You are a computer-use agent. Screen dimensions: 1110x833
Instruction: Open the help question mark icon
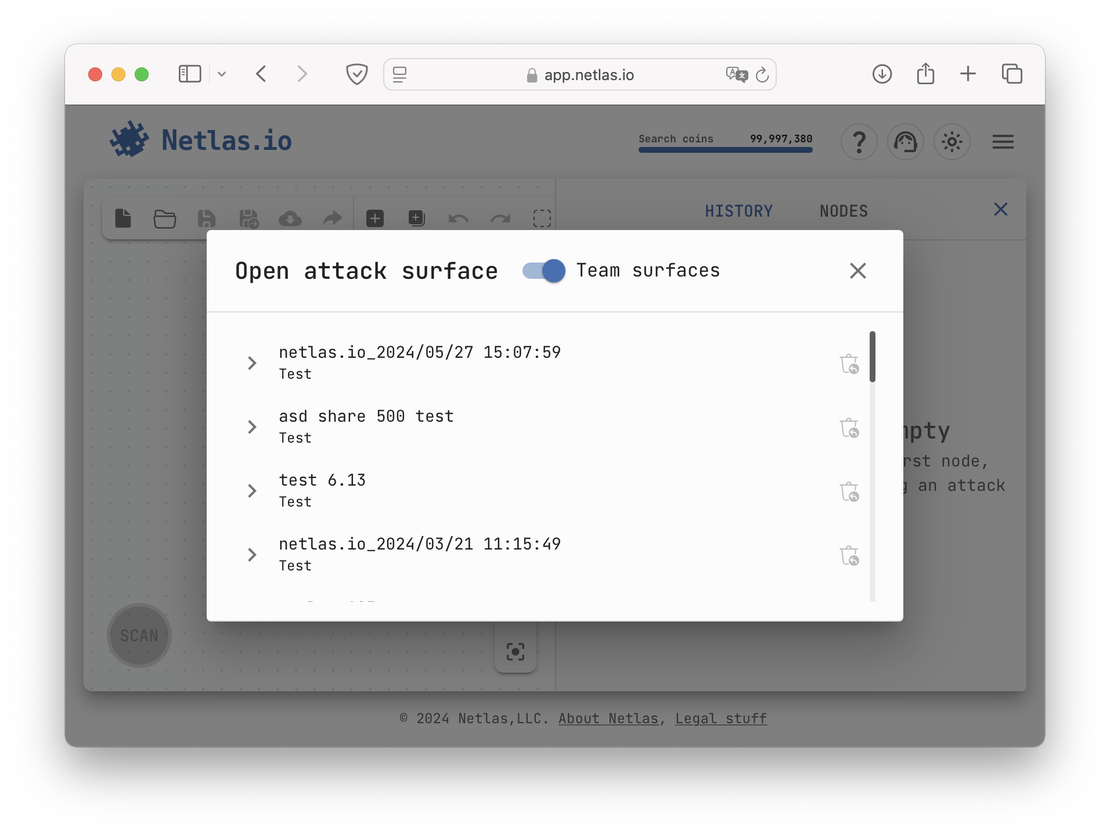click(x=858, y=142)
